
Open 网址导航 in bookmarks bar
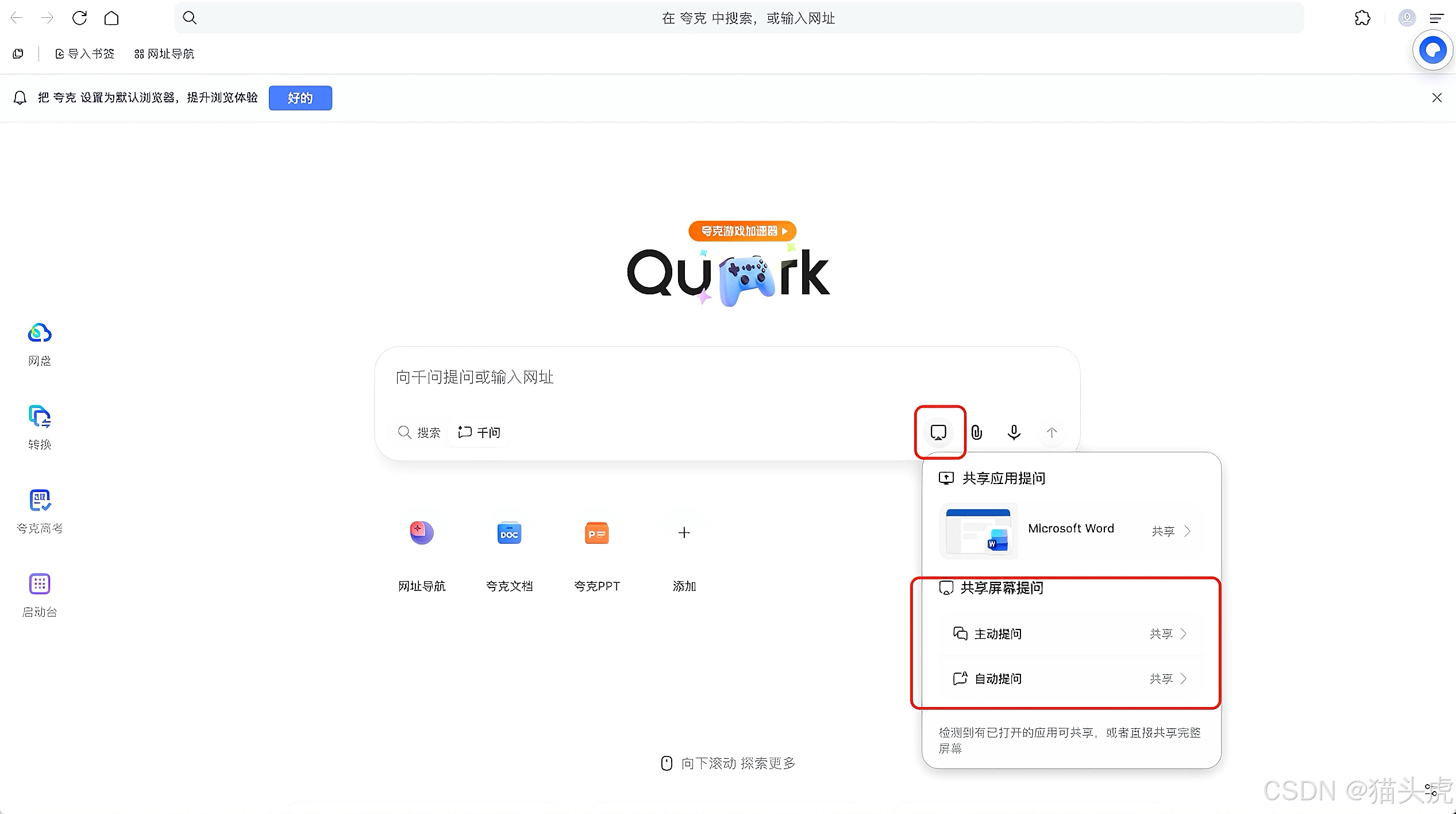pos(164,53)
